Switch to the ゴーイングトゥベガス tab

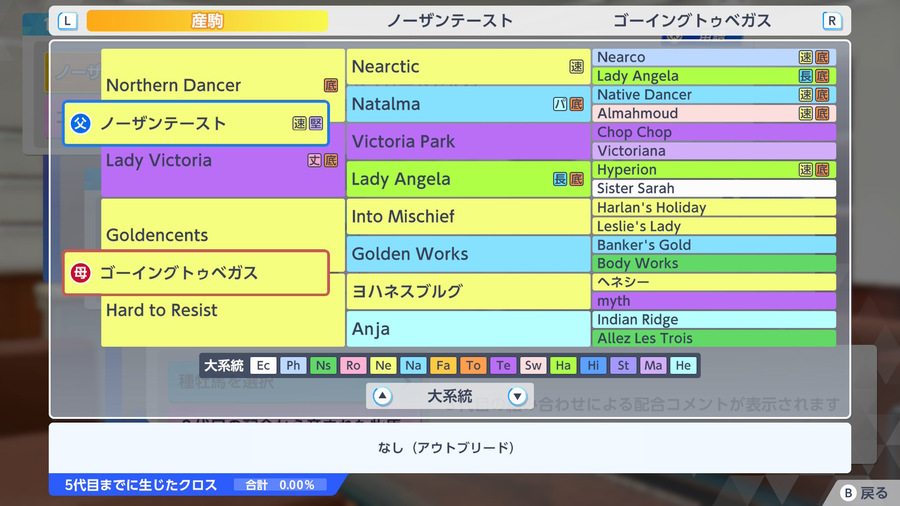(692, 21)
